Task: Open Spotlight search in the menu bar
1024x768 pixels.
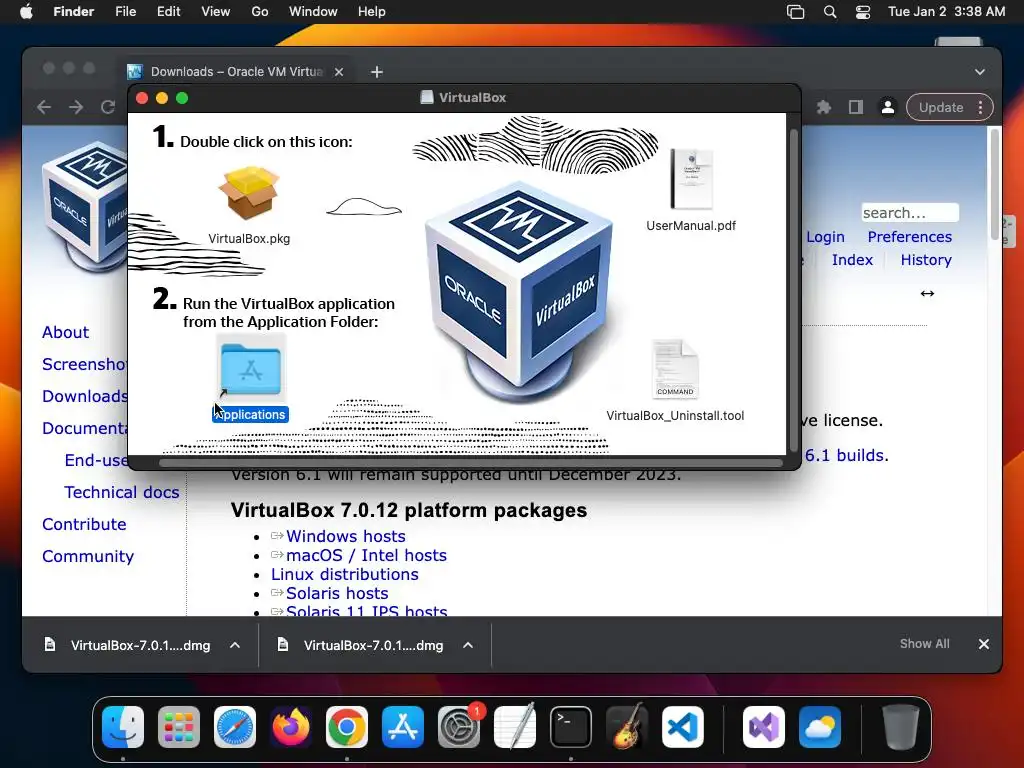Action: pos(830,12)
